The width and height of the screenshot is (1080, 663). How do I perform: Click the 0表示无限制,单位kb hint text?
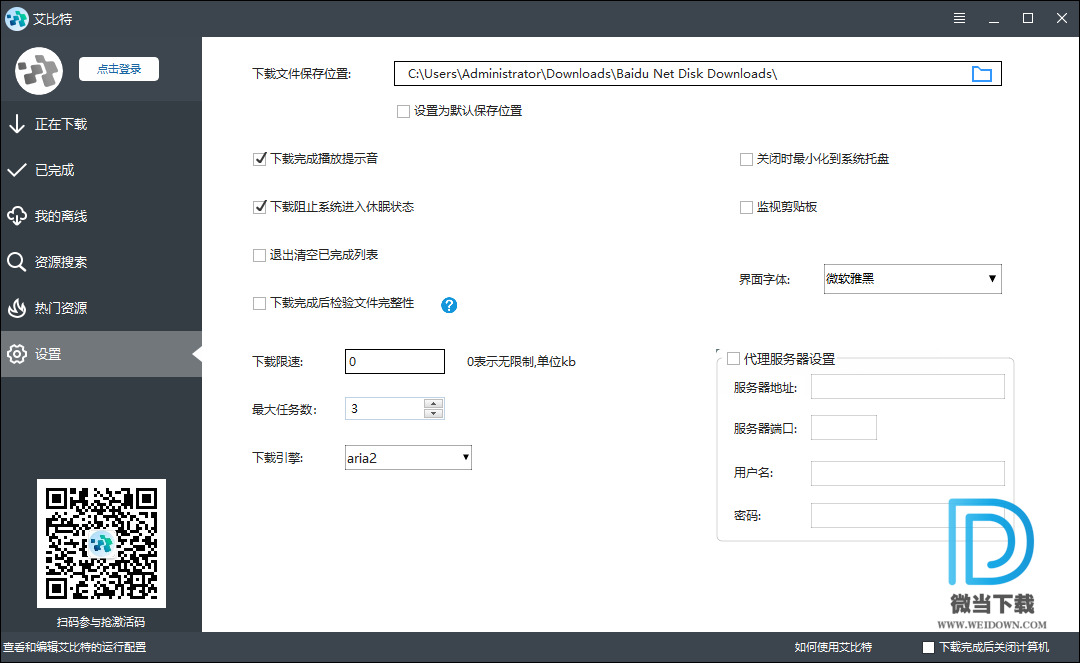(521, 361)
